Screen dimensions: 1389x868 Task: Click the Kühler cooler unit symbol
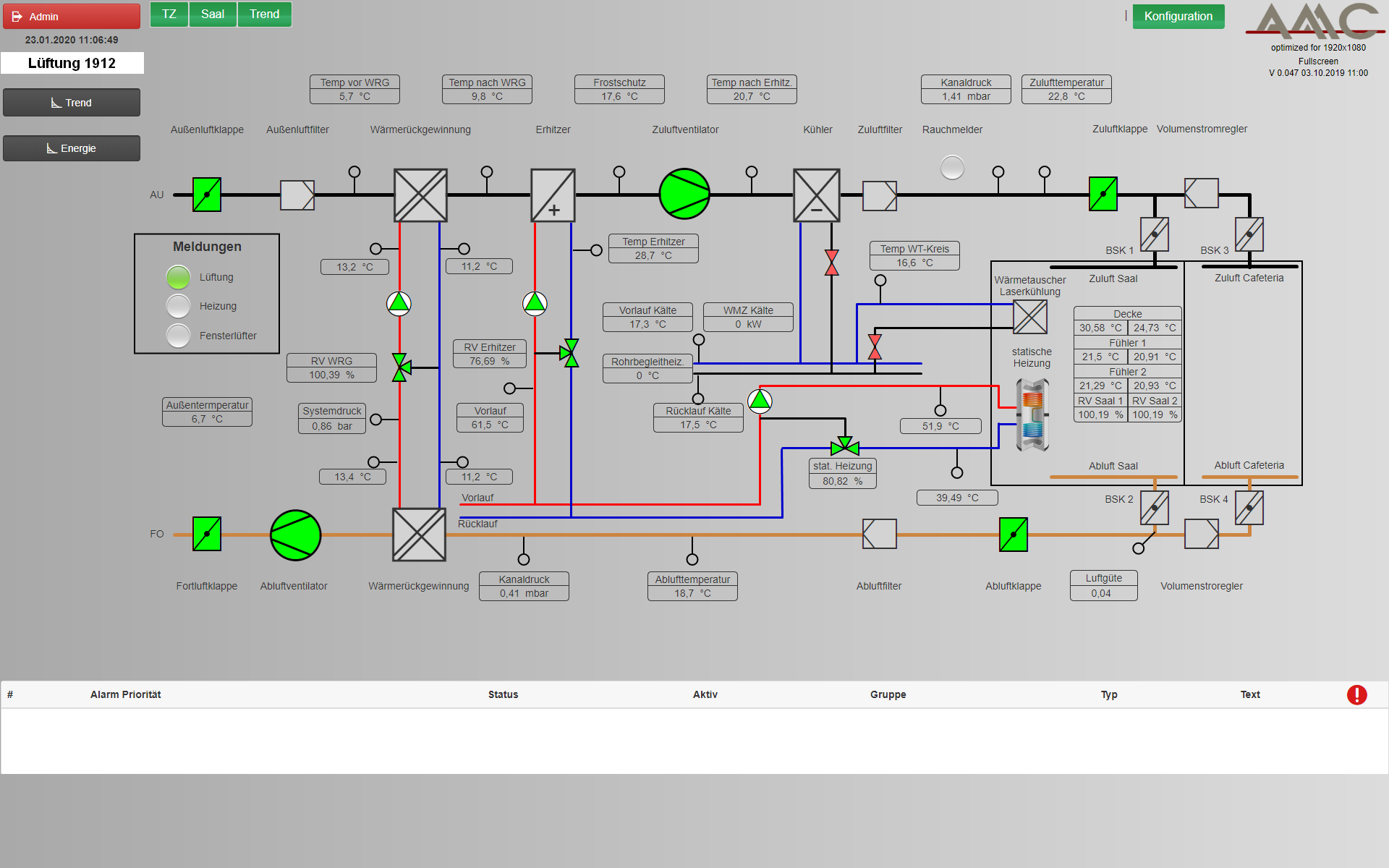pos(816,195)
